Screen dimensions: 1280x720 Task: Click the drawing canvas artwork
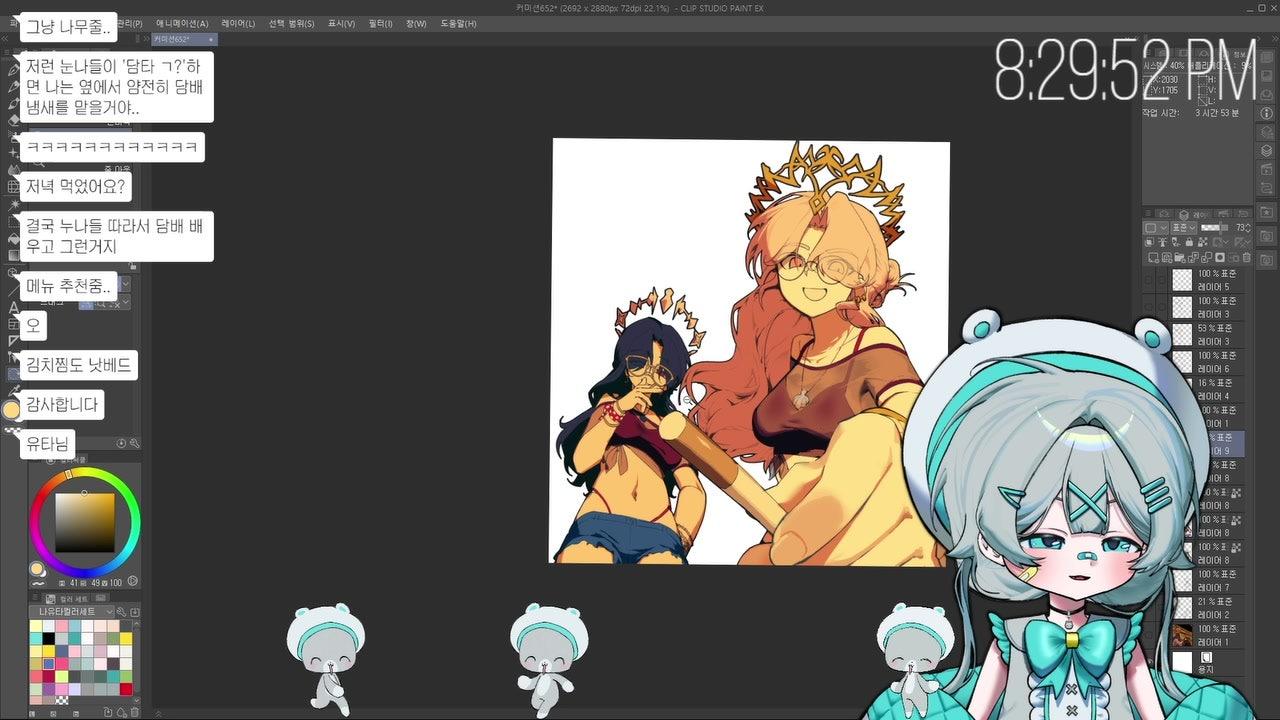coord(750,352)
